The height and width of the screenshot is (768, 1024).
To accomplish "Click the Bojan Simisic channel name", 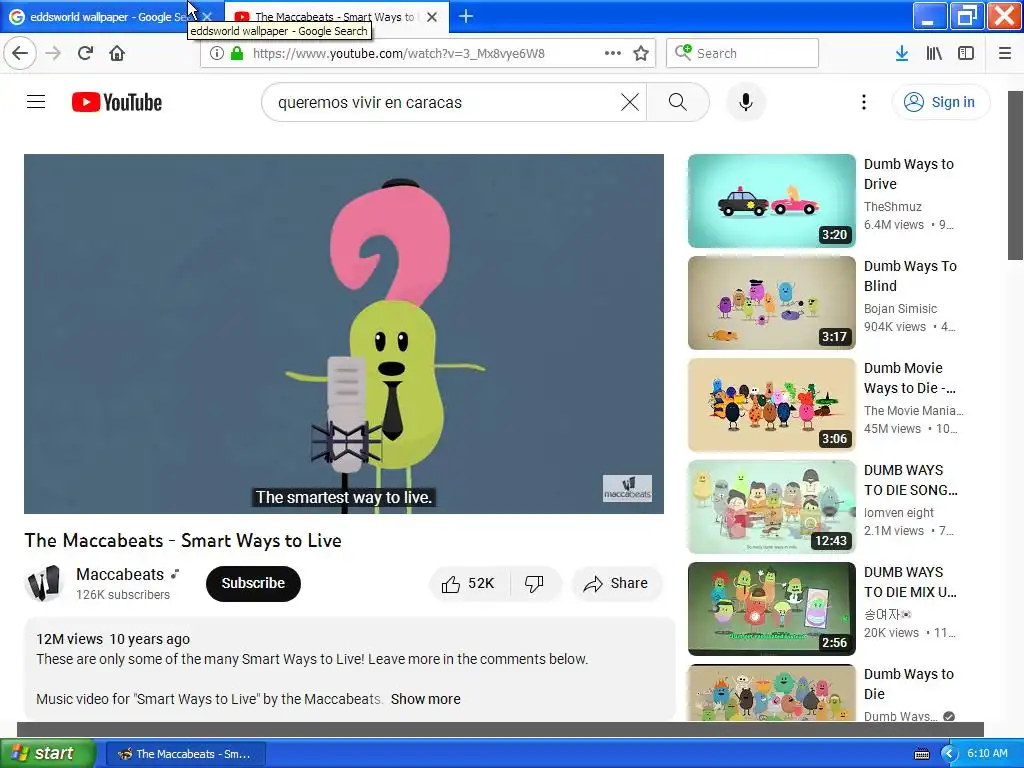I will point(901,308).
